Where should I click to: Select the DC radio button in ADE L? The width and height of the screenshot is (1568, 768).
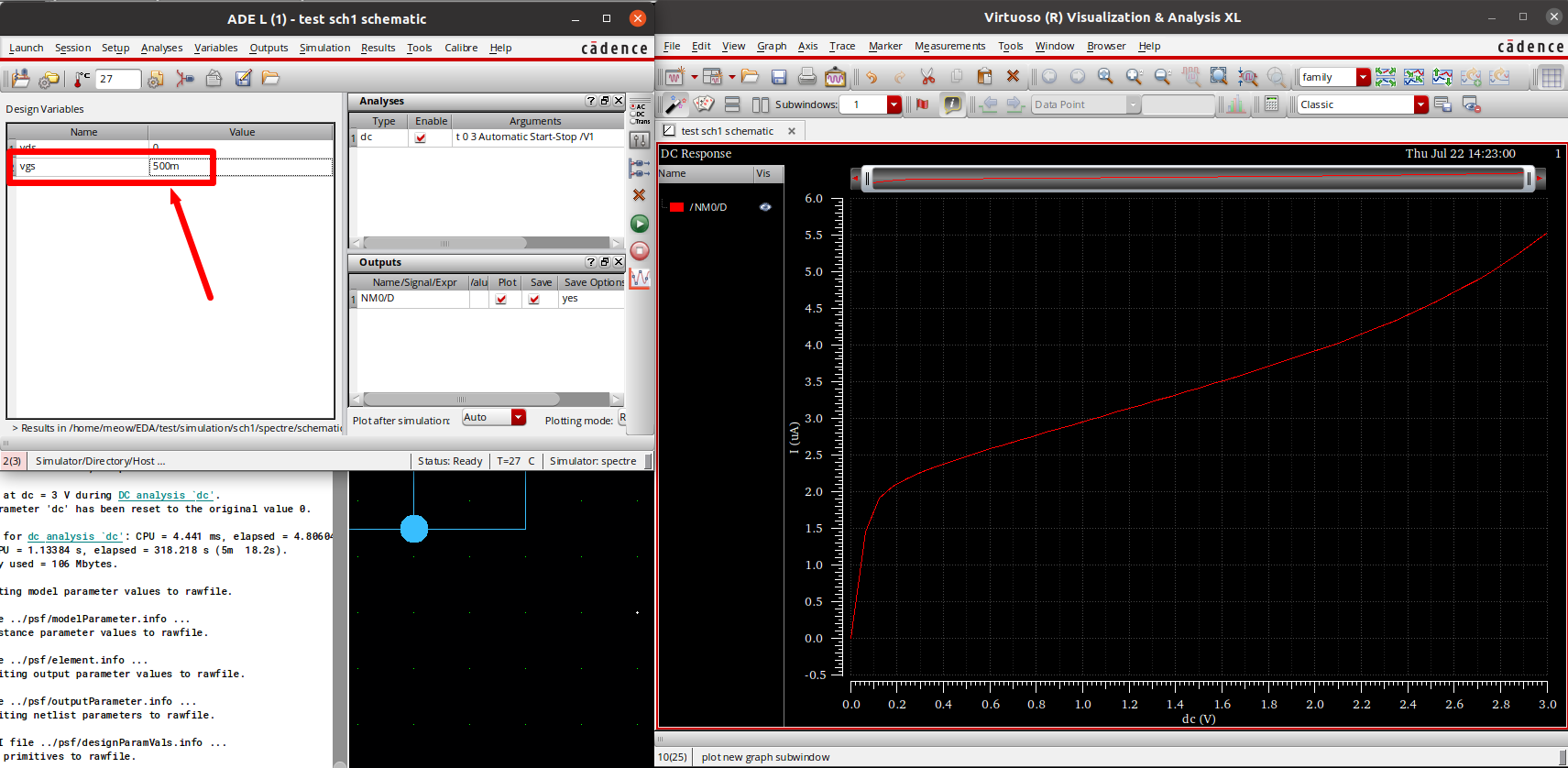632,114
